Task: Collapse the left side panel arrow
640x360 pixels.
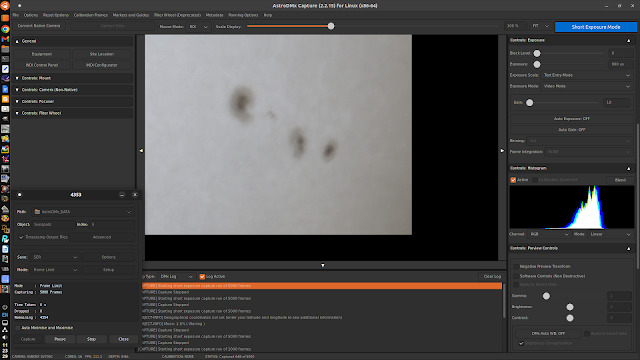Action: [x=141, y=151]
